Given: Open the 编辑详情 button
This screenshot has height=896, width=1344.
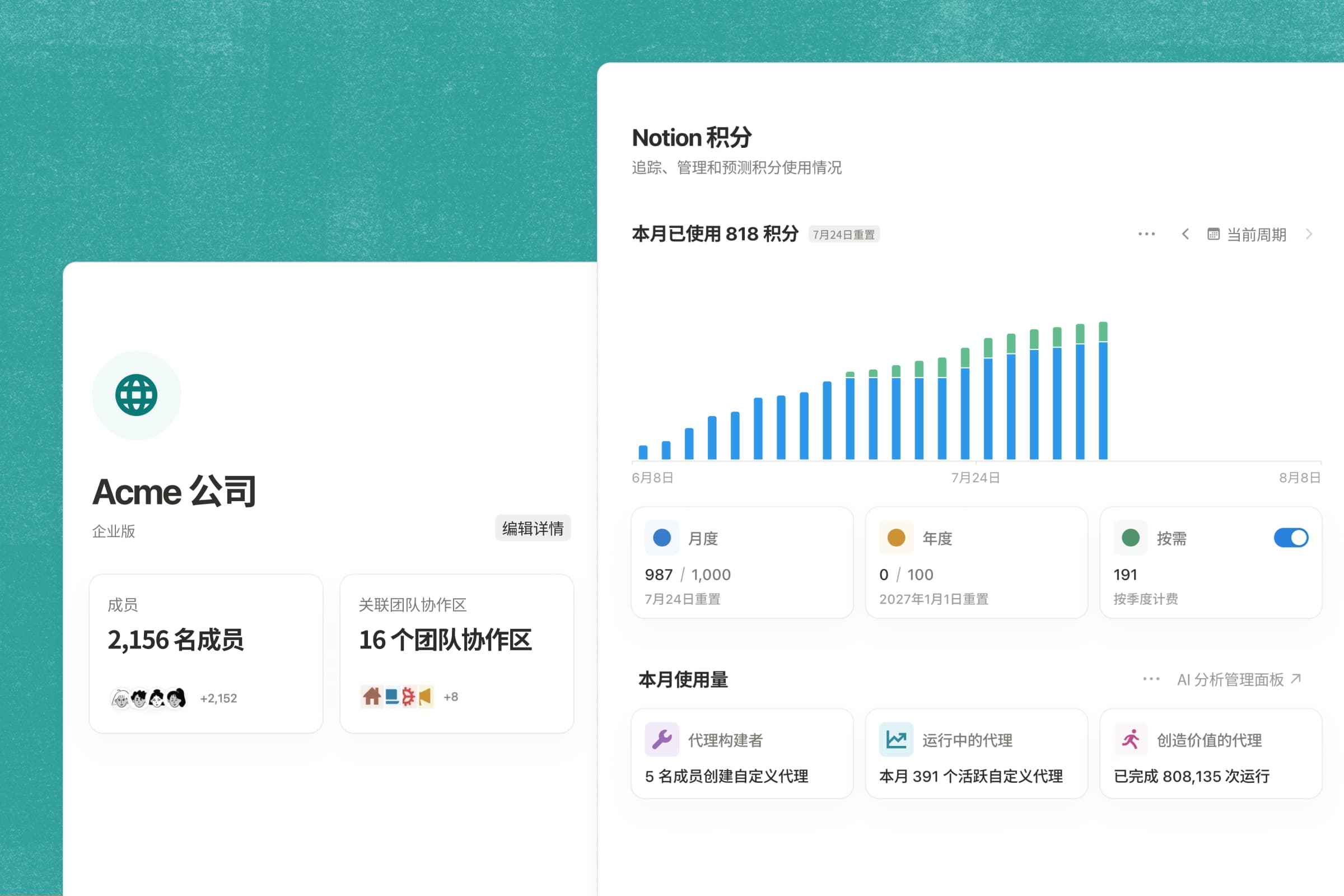Looking at the screenshot, I should tap(533, 528).
